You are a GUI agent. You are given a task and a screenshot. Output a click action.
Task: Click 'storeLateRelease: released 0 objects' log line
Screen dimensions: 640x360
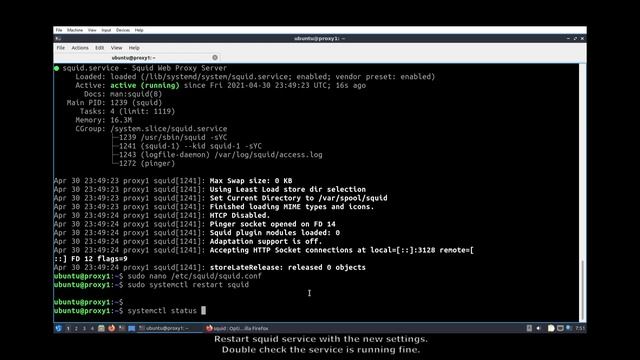point(288,267)
